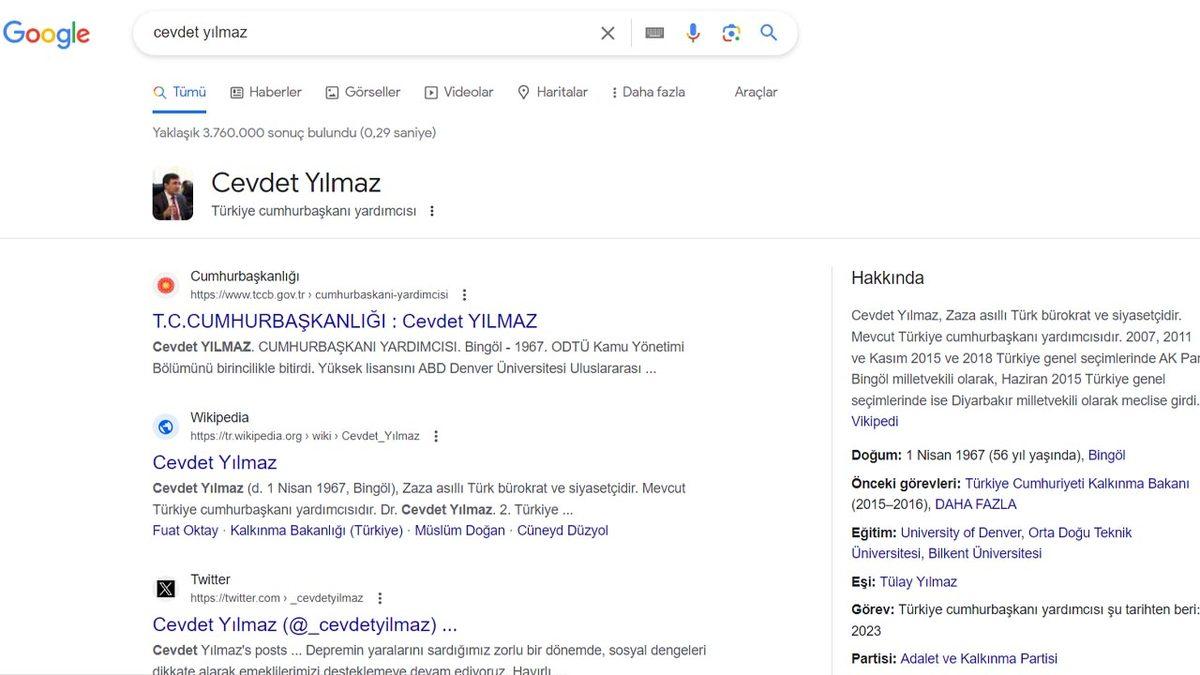Screen dimensions: 1200x675
Task: Switch to the Görseller tab
Action: click(x=362, y=91)
